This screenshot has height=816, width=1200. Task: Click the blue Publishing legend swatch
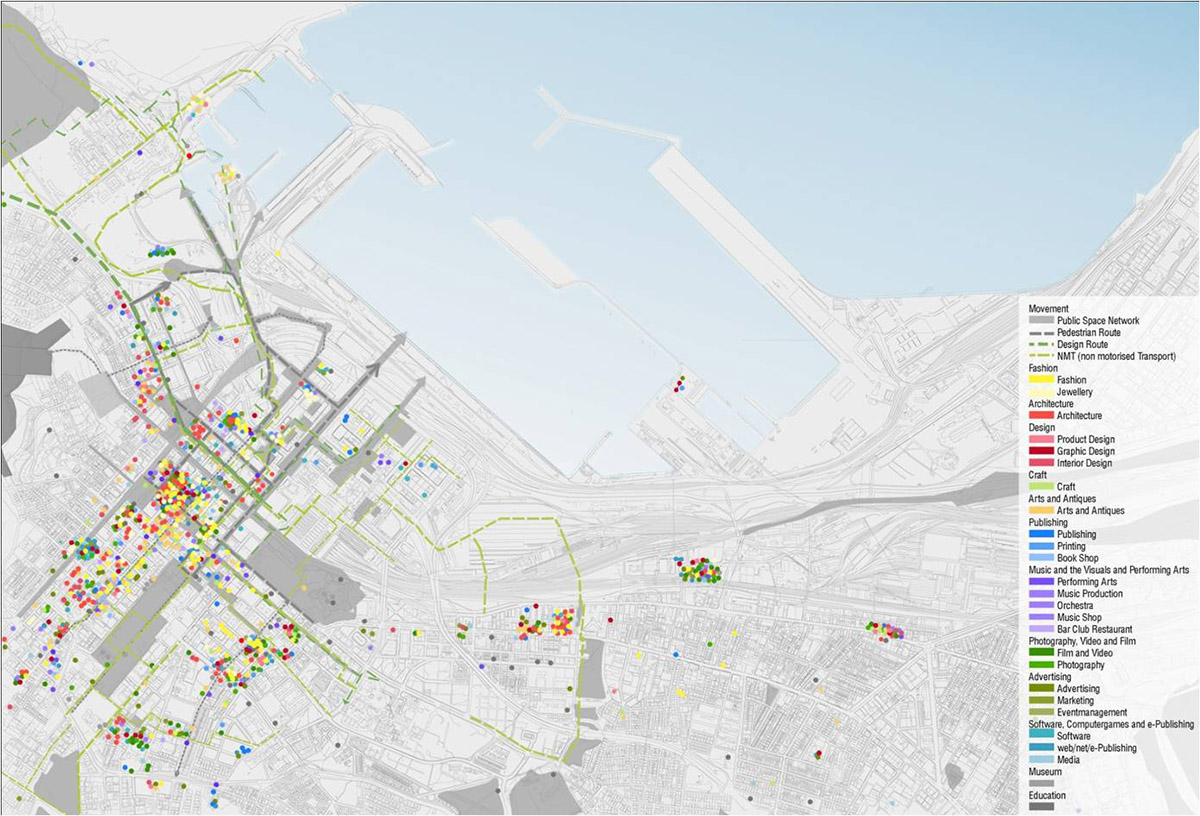coord(1041,535)
